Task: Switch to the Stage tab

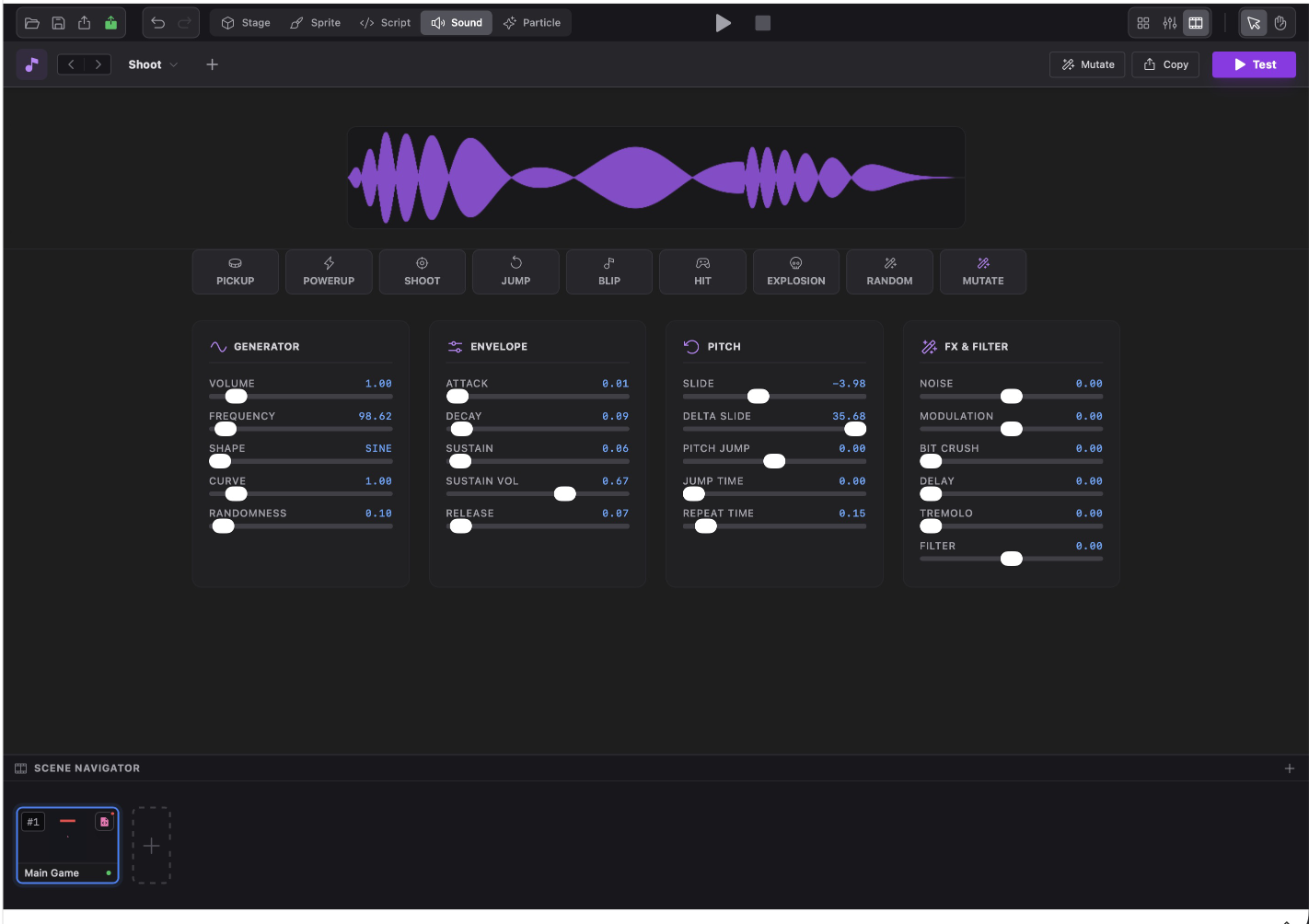Action: pos(246,23)
